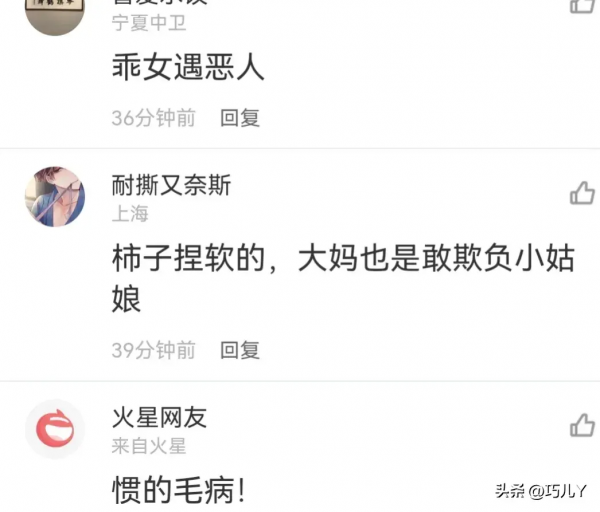This screenshot has height=512, width=600.
Task: Select the comment text 乖女遇恶人
Action: (x=188, y=67)
